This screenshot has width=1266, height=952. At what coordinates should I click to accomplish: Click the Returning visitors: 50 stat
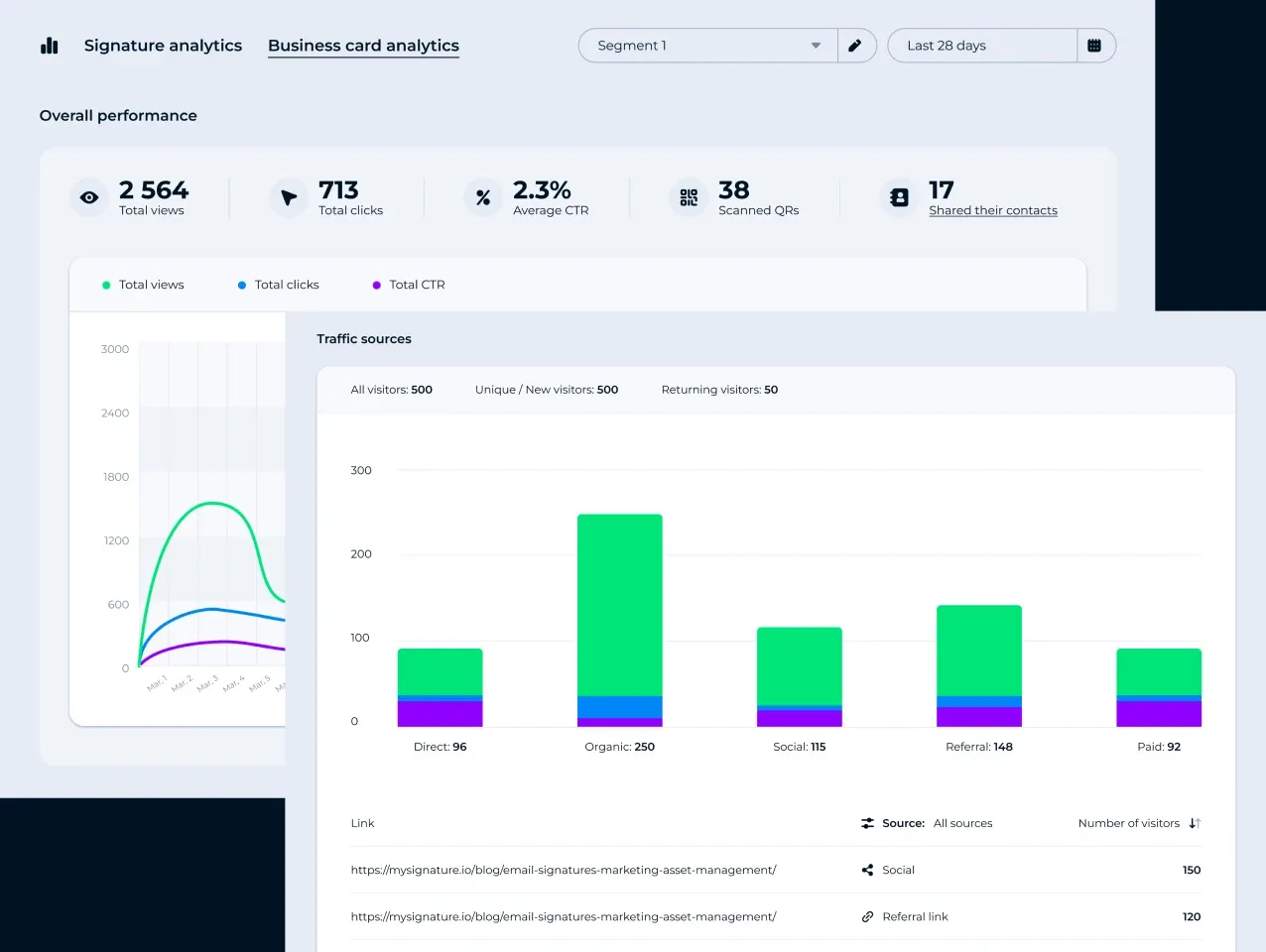pyautogui.click(x=719, y=390)
